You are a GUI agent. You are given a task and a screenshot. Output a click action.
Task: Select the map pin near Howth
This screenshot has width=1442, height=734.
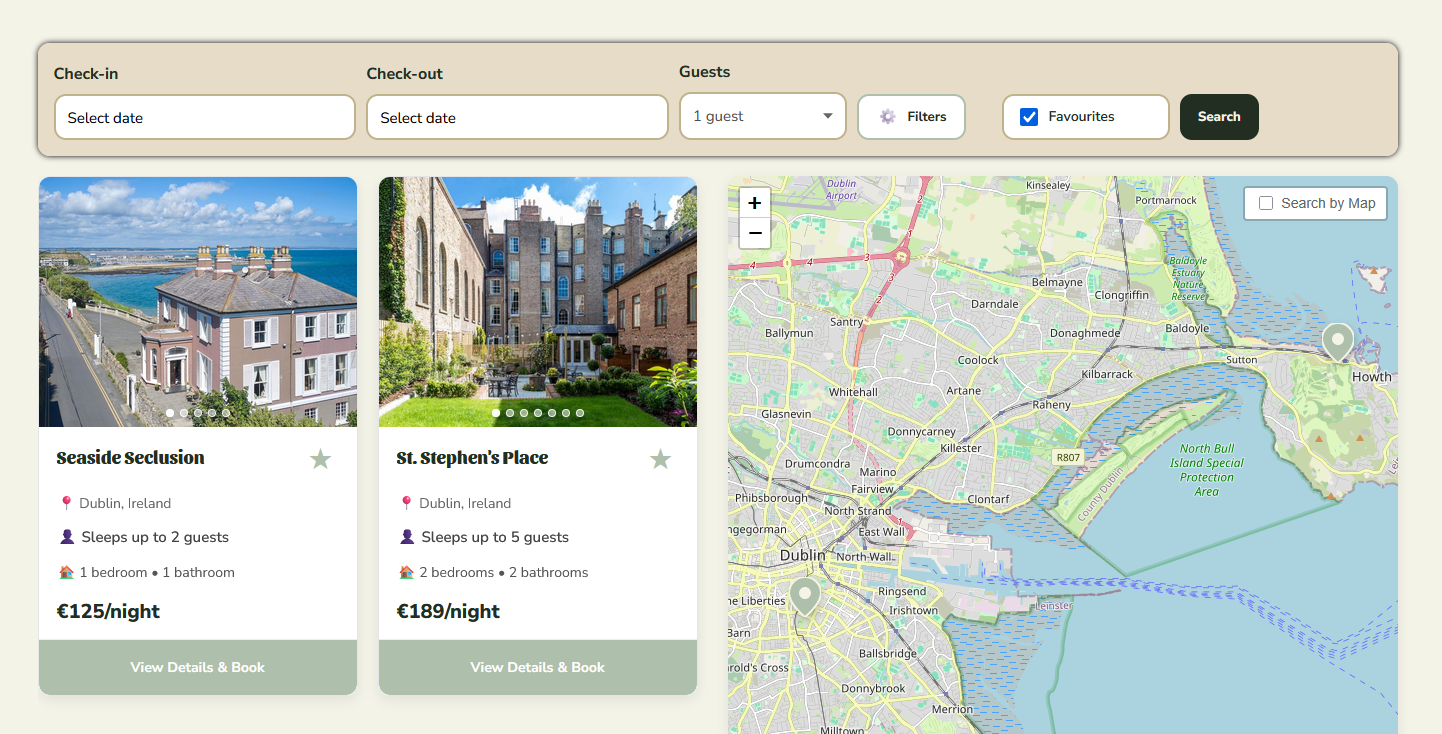click(1337, 341)
